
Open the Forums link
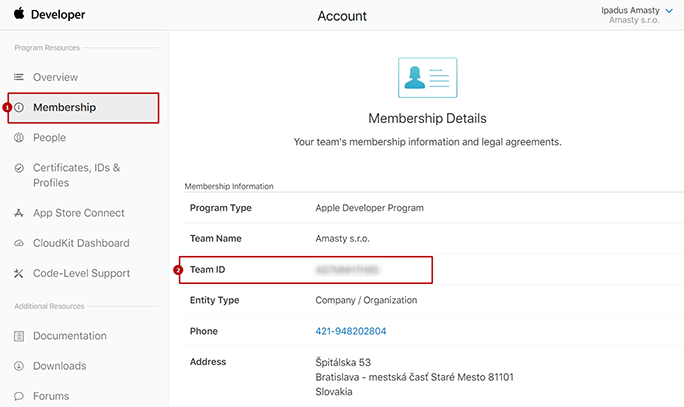pyautogui.click(x=51, y=396)
